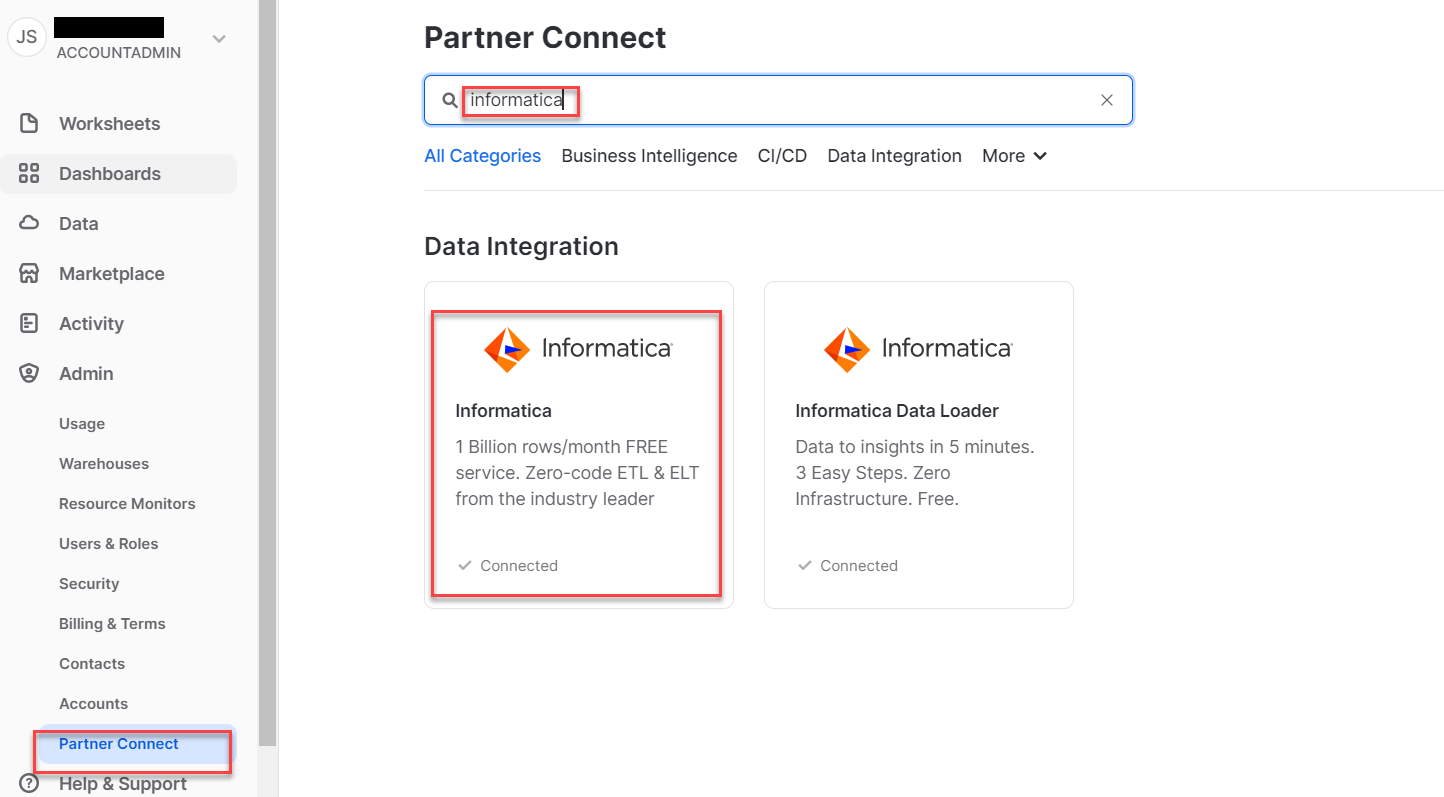Click the JS user avatar

coord(26,37)
